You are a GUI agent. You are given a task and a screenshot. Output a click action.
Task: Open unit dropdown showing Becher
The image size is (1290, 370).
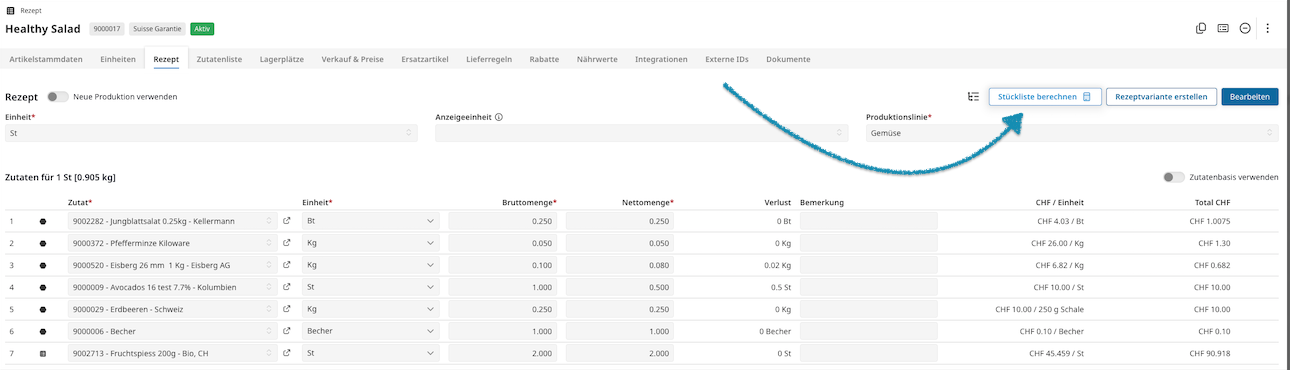pyautogui.click(x=371, y=331)
